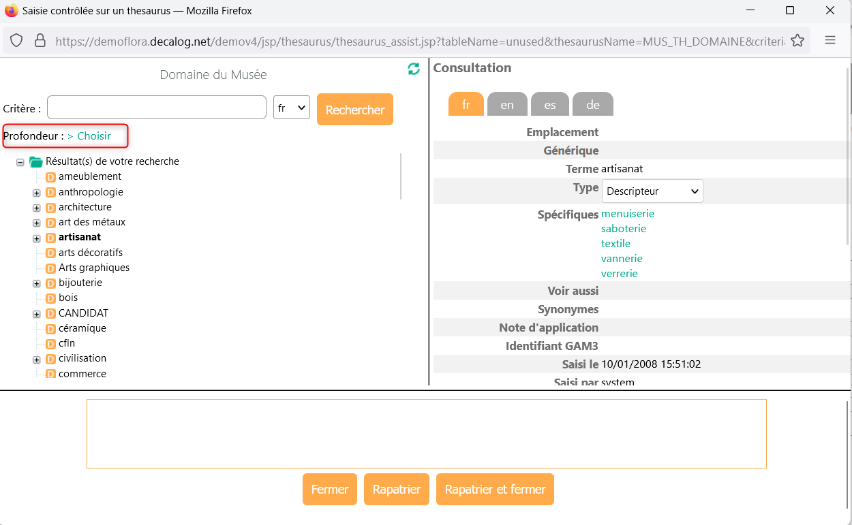Click the shield tracking protection icon
852x525 pixels.
(x=17, y=41)
